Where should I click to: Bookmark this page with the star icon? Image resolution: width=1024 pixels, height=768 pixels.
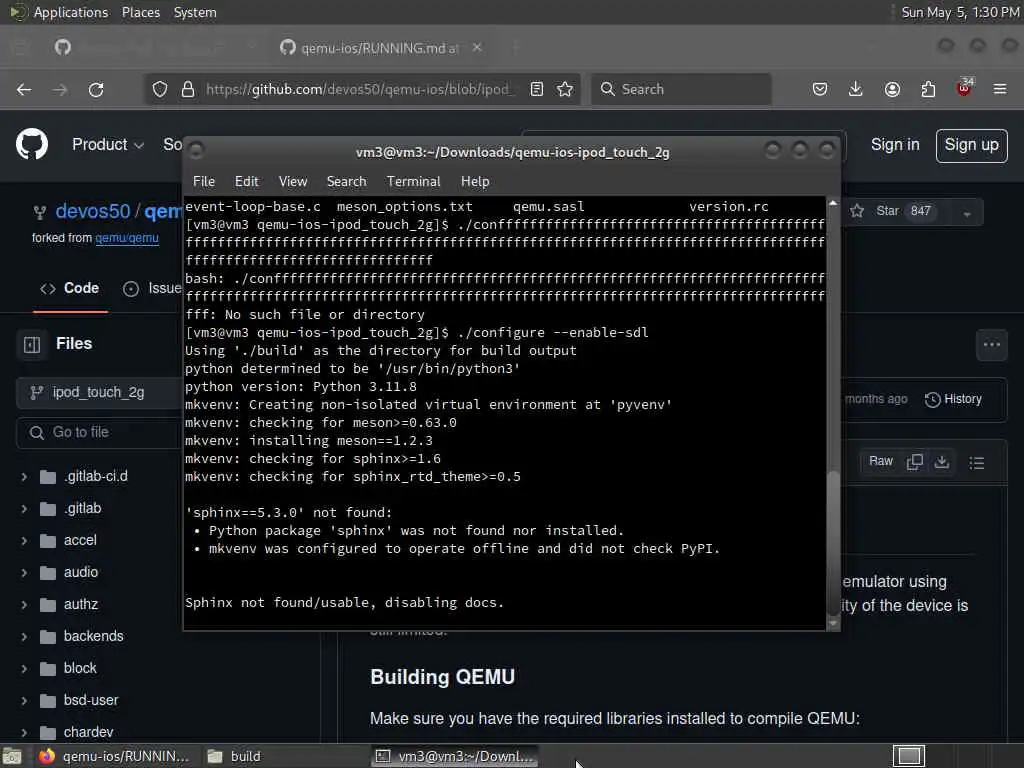(x=565, y=89)
